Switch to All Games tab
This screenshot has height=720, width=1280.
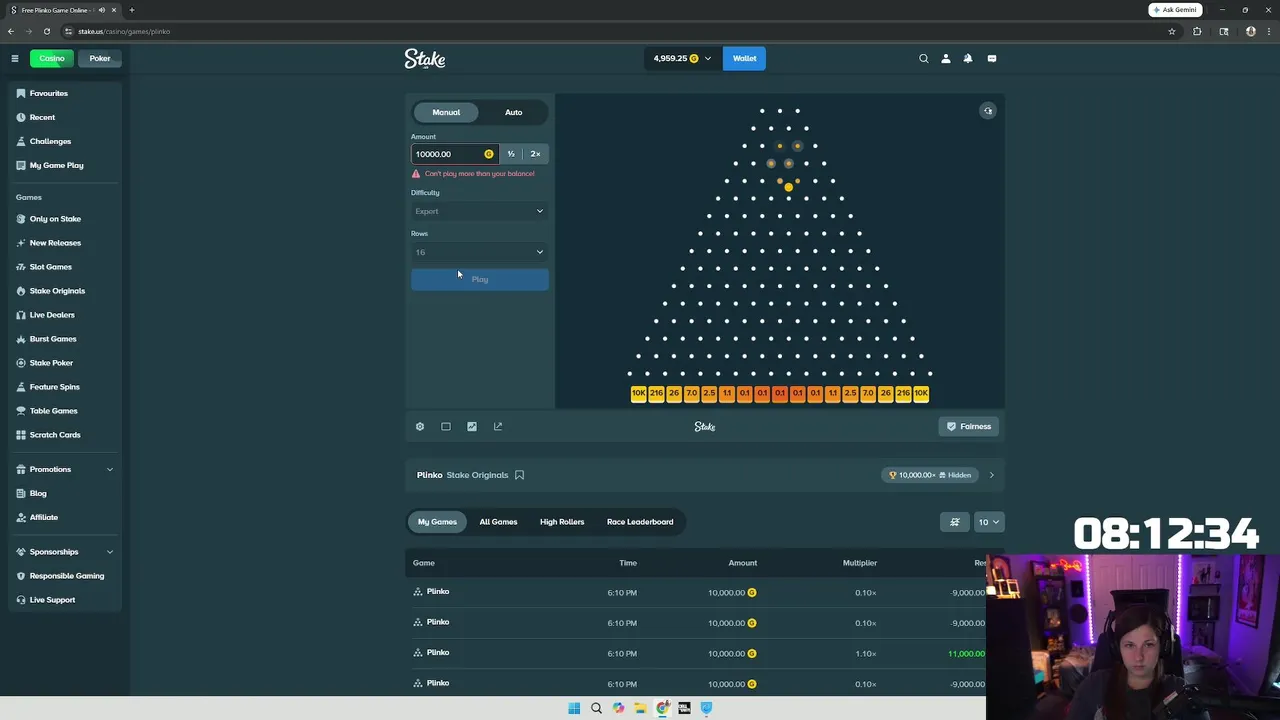[x=498, y=522]
